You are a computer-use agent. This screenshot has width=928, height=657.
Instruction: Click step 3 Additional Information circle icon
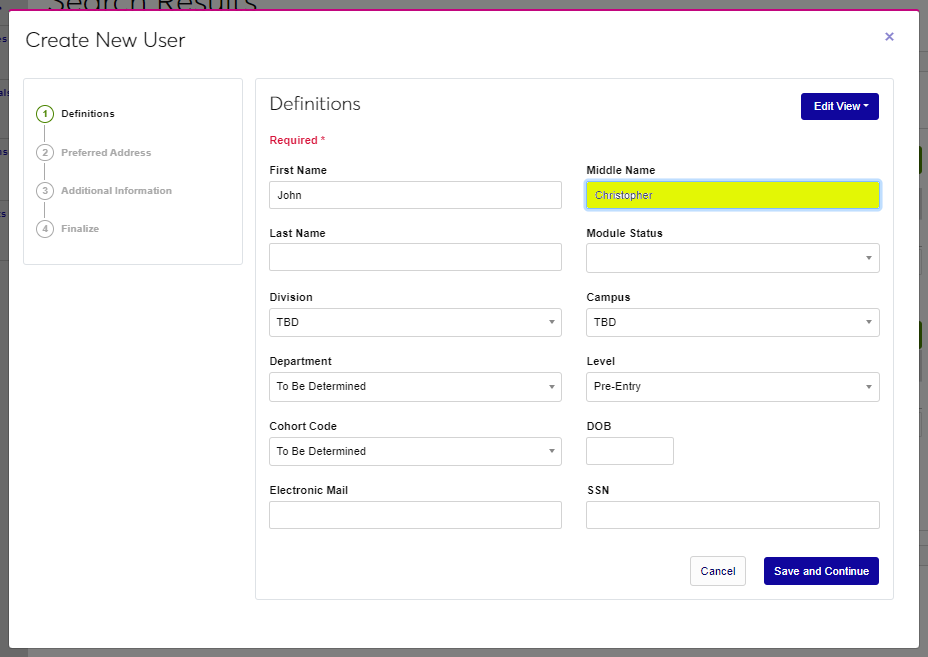[45, 191]
